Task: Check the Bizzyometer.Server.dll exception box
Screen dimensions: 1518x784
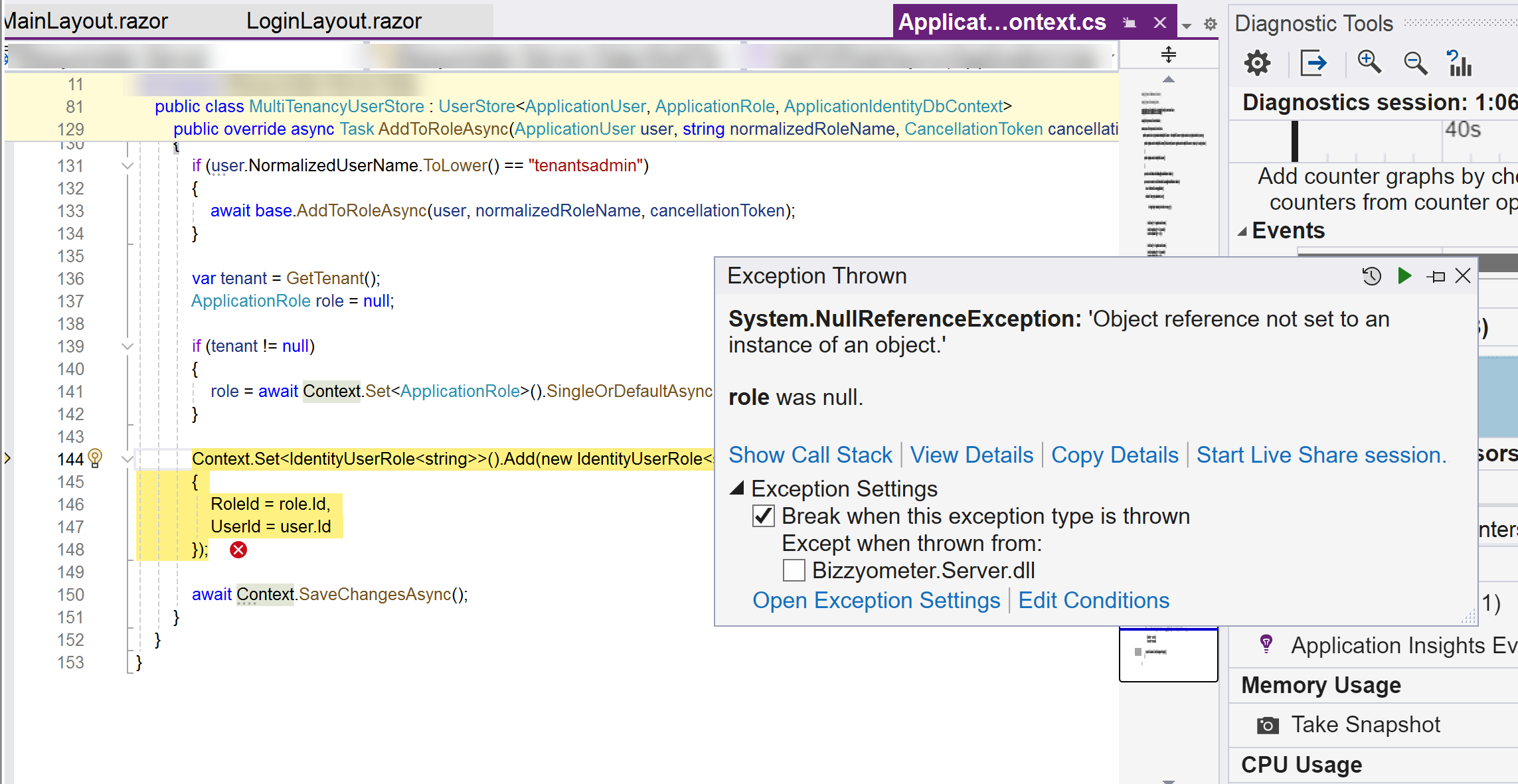Action: pyautogui.click(x=794, y=570)
